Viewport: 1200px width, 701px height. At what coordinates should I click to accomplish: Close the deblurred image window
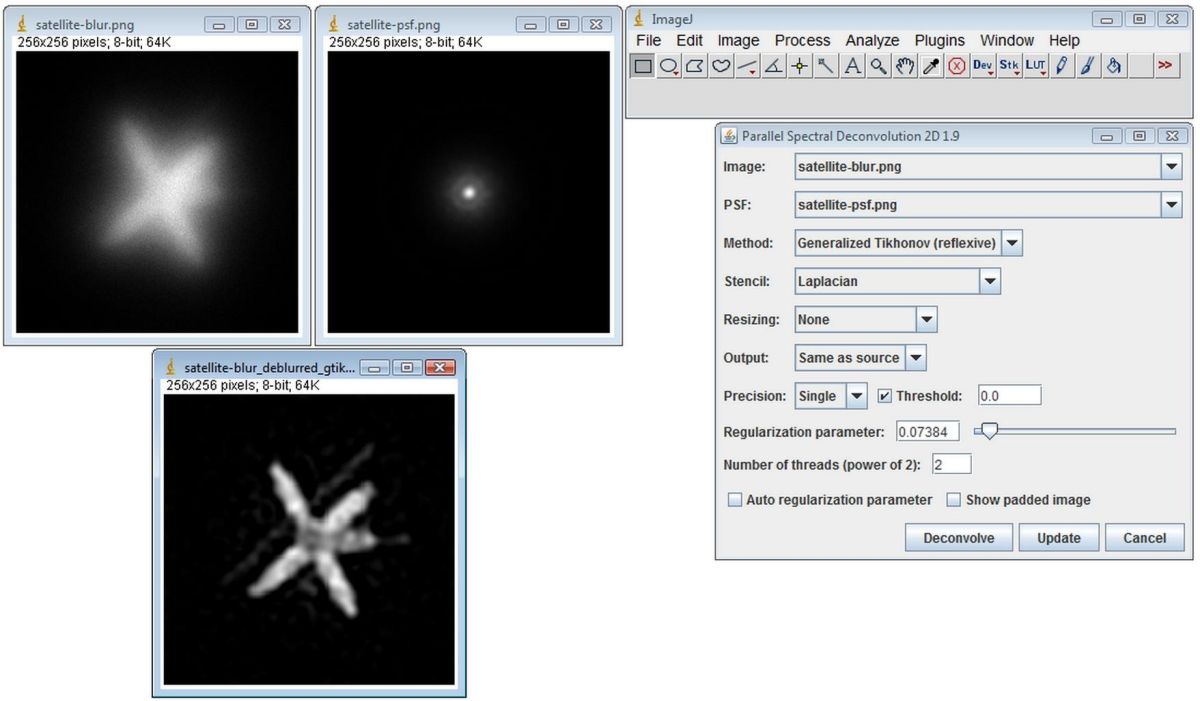(439, 368)
